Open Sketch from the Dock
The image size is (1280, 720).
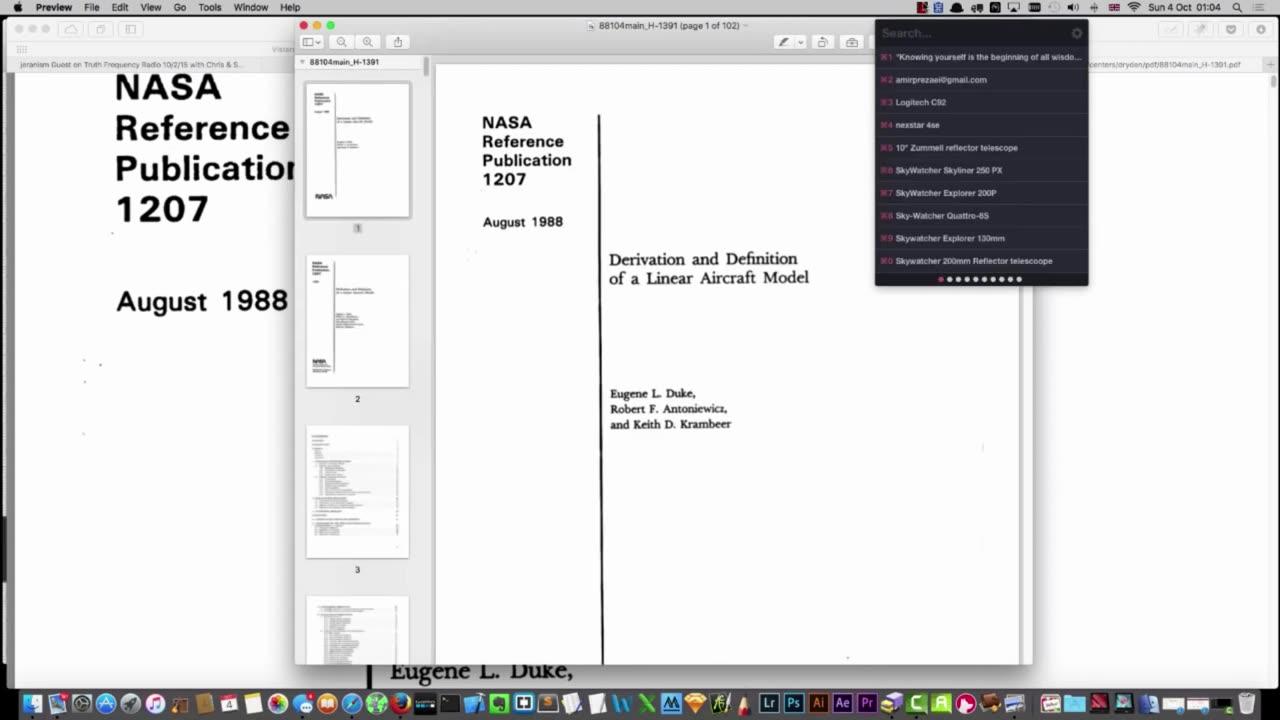pyautogui.click(x=695, y=703)
